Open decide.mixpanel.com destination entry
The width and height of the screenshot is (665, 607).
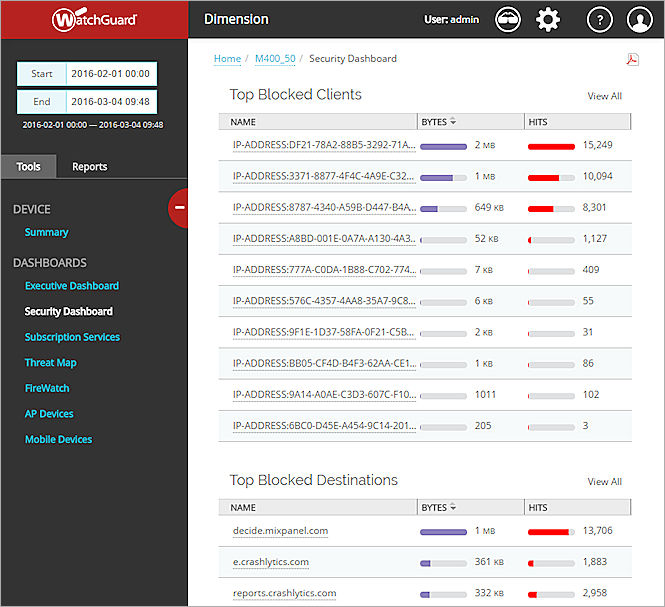point(280,531)
